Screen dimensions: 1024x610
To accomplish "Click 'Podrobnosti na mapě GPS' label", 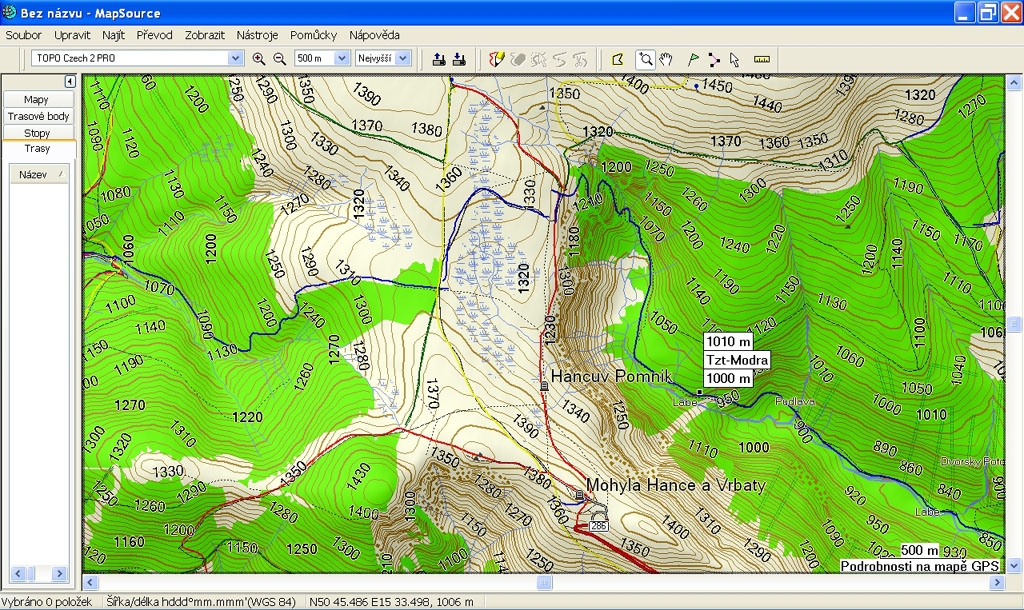I will 920,566.
